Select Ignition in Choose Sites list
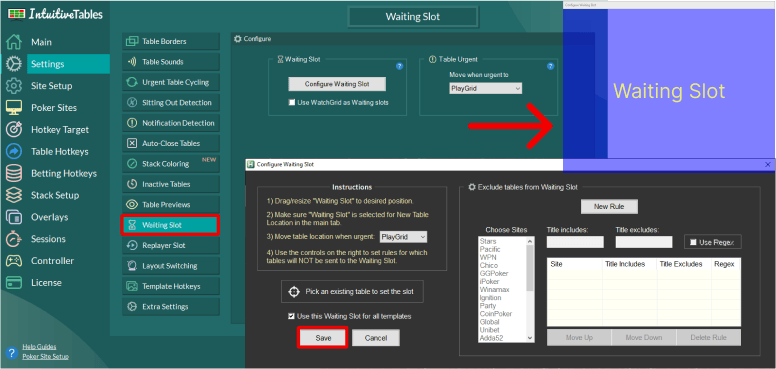Viewport: 776px width, 369px height. click(x=490, y=298)
